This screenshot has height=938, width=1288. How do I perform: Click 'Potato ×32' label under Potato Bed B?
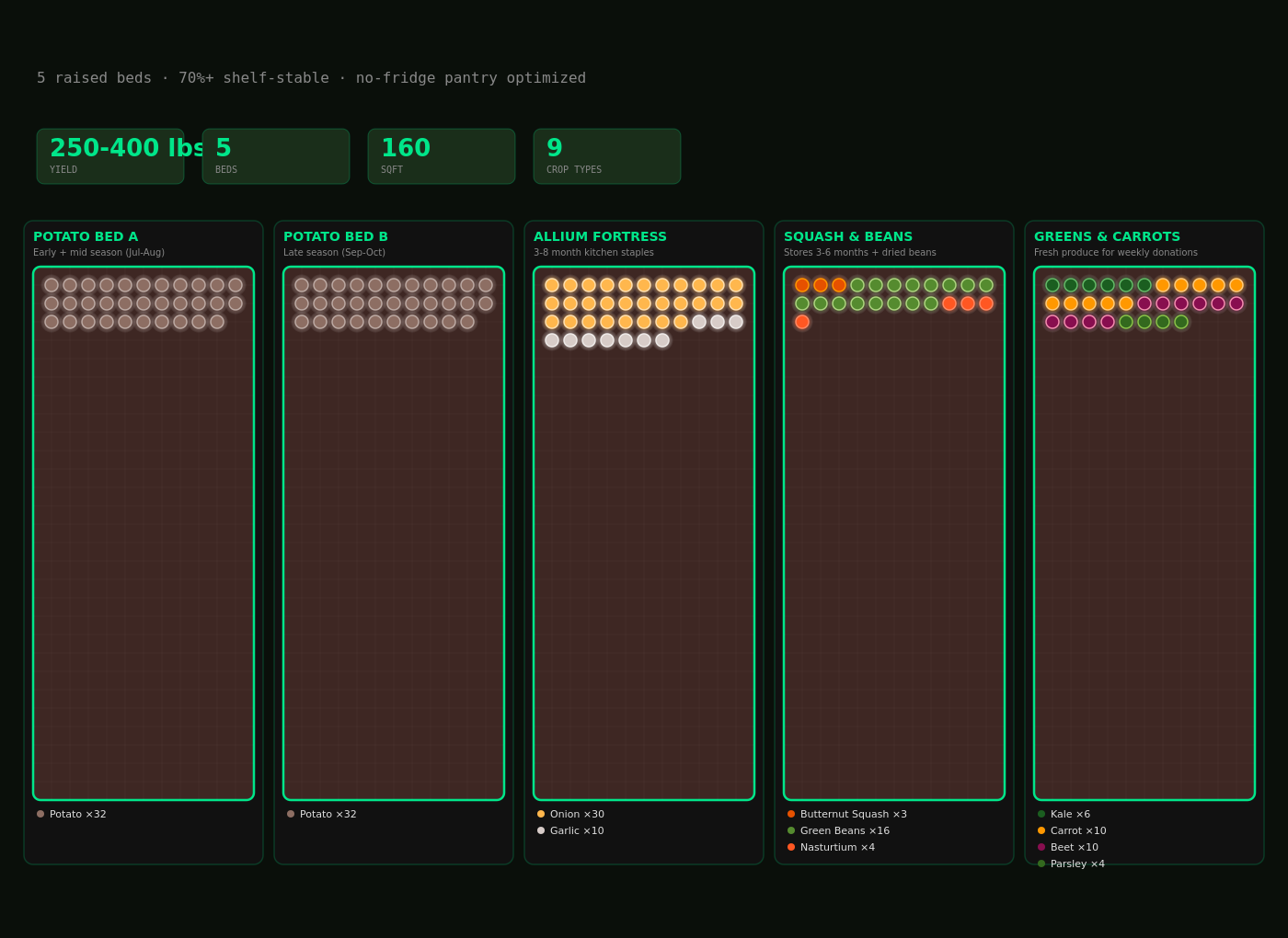click(x=328, y=814)
